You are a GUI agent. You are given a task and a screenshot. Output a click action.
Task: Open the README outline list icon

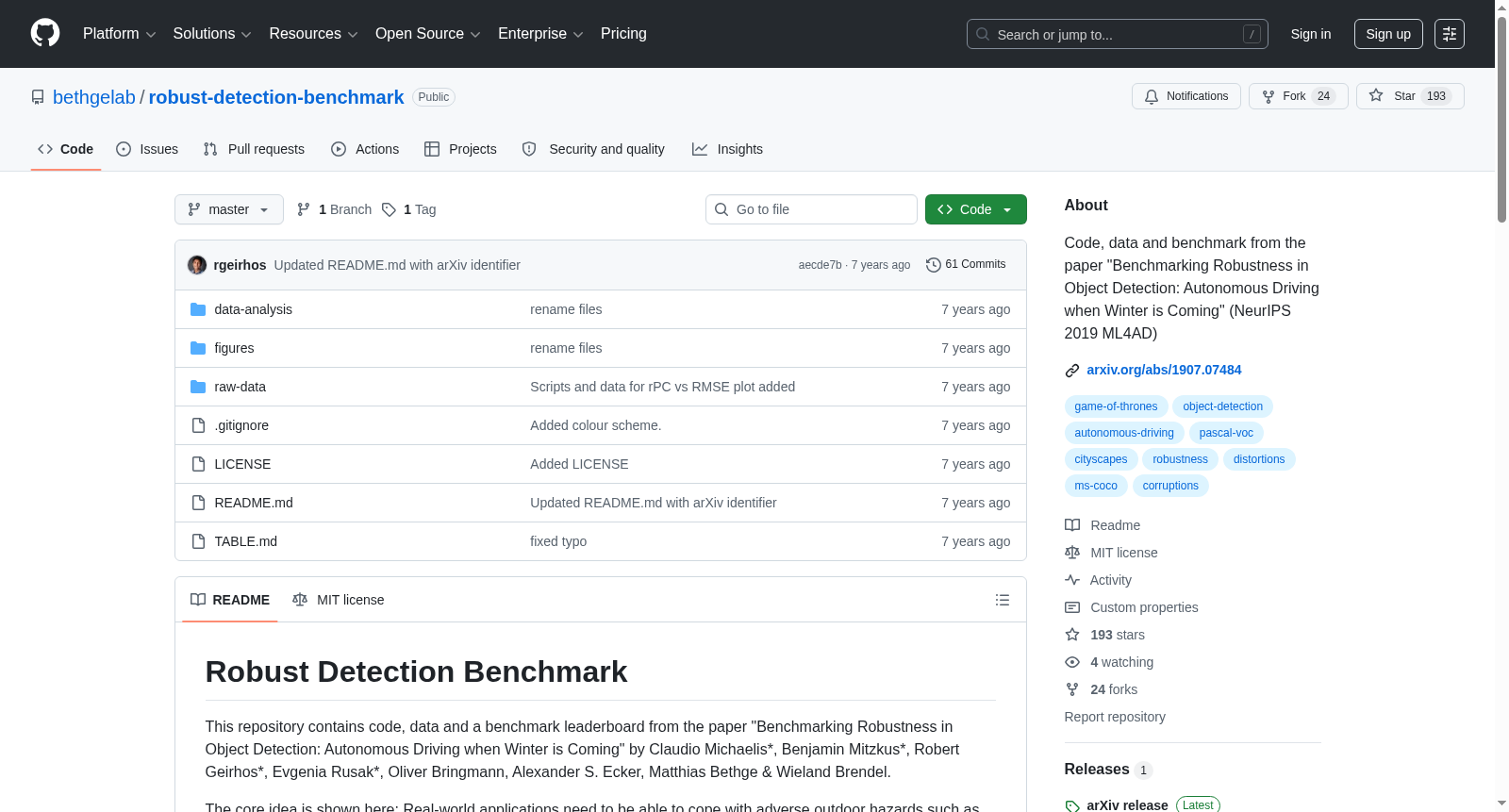click(1003, 600)
